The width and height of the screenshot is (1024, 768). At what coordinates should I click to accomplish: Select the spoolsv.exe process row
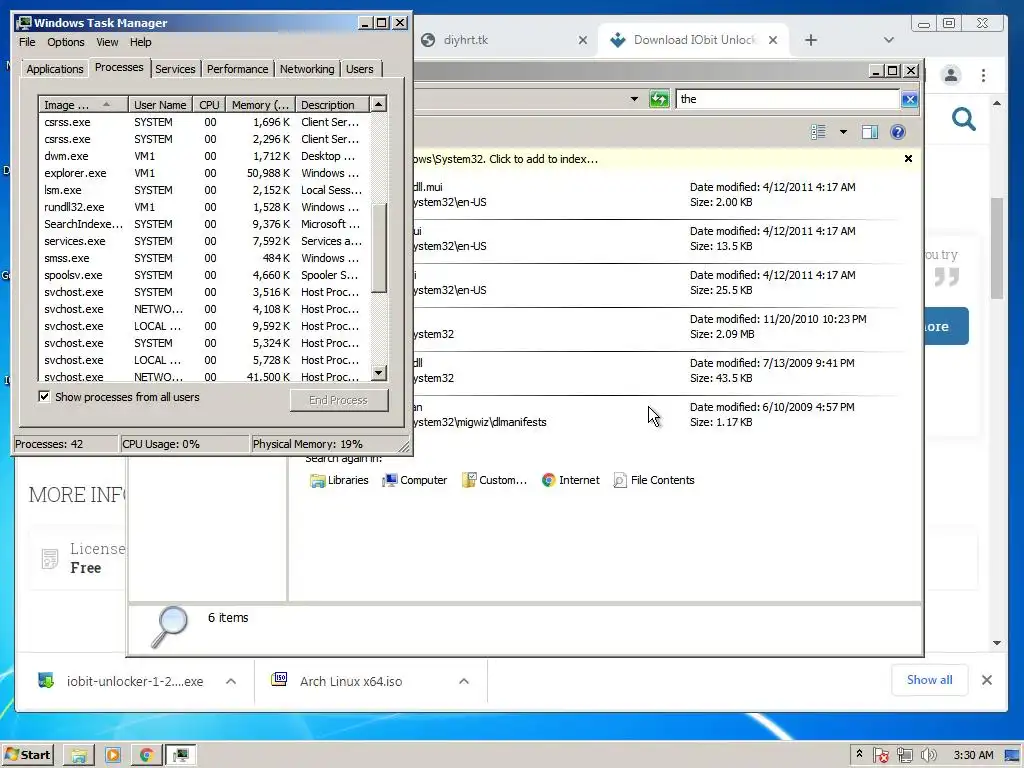[x=204, y=275]
